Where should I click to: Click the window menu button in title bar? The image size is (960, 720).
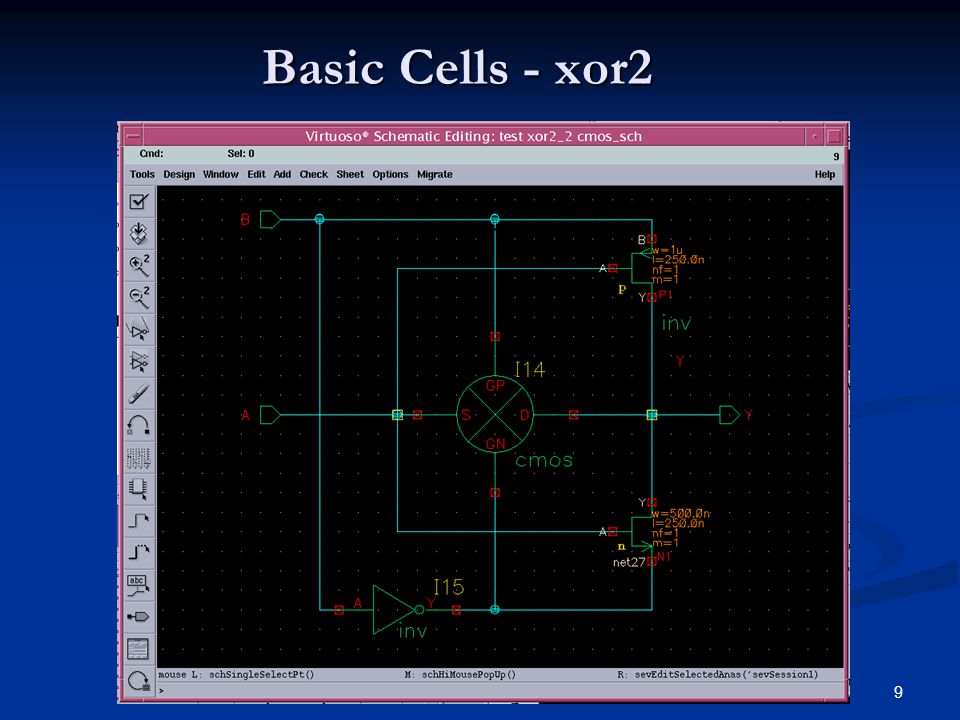(x=132, y=136)
